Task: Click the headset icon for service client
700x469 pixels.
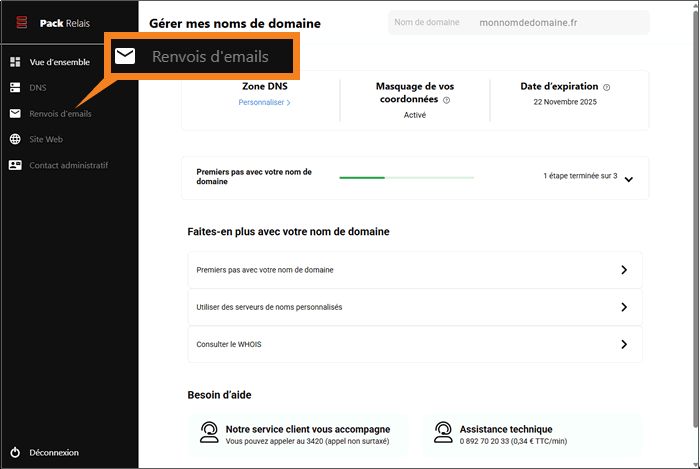Action: 209,432
